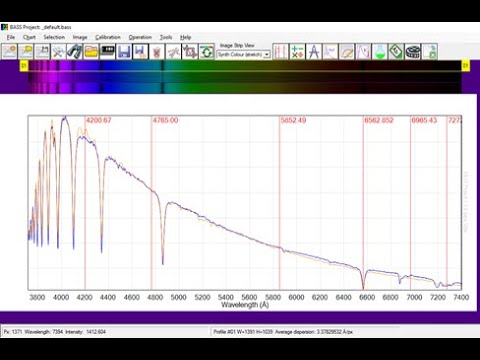The image size is (480, 360).
Task: Open the Calibration menu
Action: tap(108, 37)
